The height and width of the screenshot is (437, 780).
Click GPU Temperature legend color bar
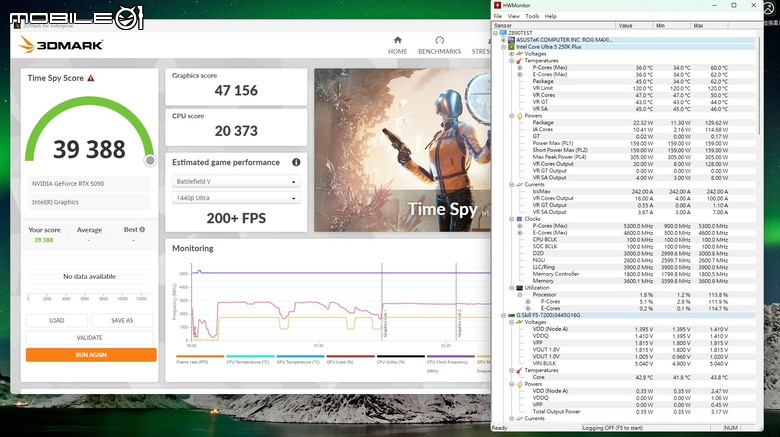tap(300, 356)
